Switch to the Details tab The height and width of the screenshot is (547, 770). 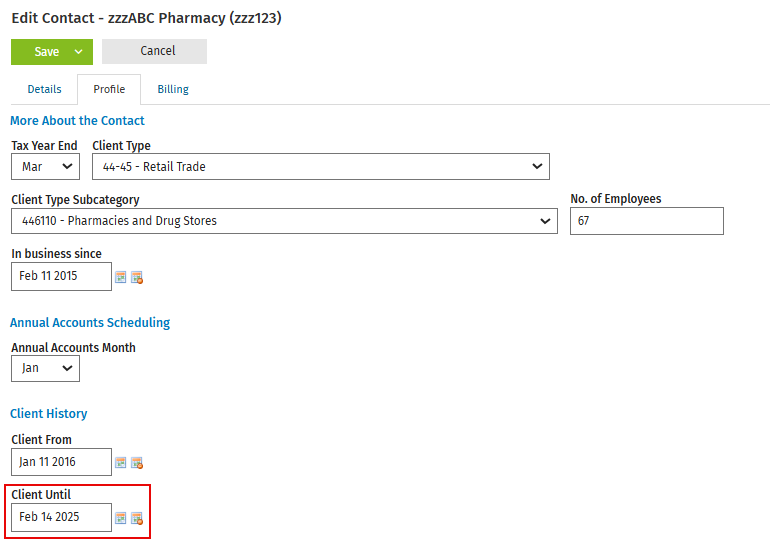44,89
